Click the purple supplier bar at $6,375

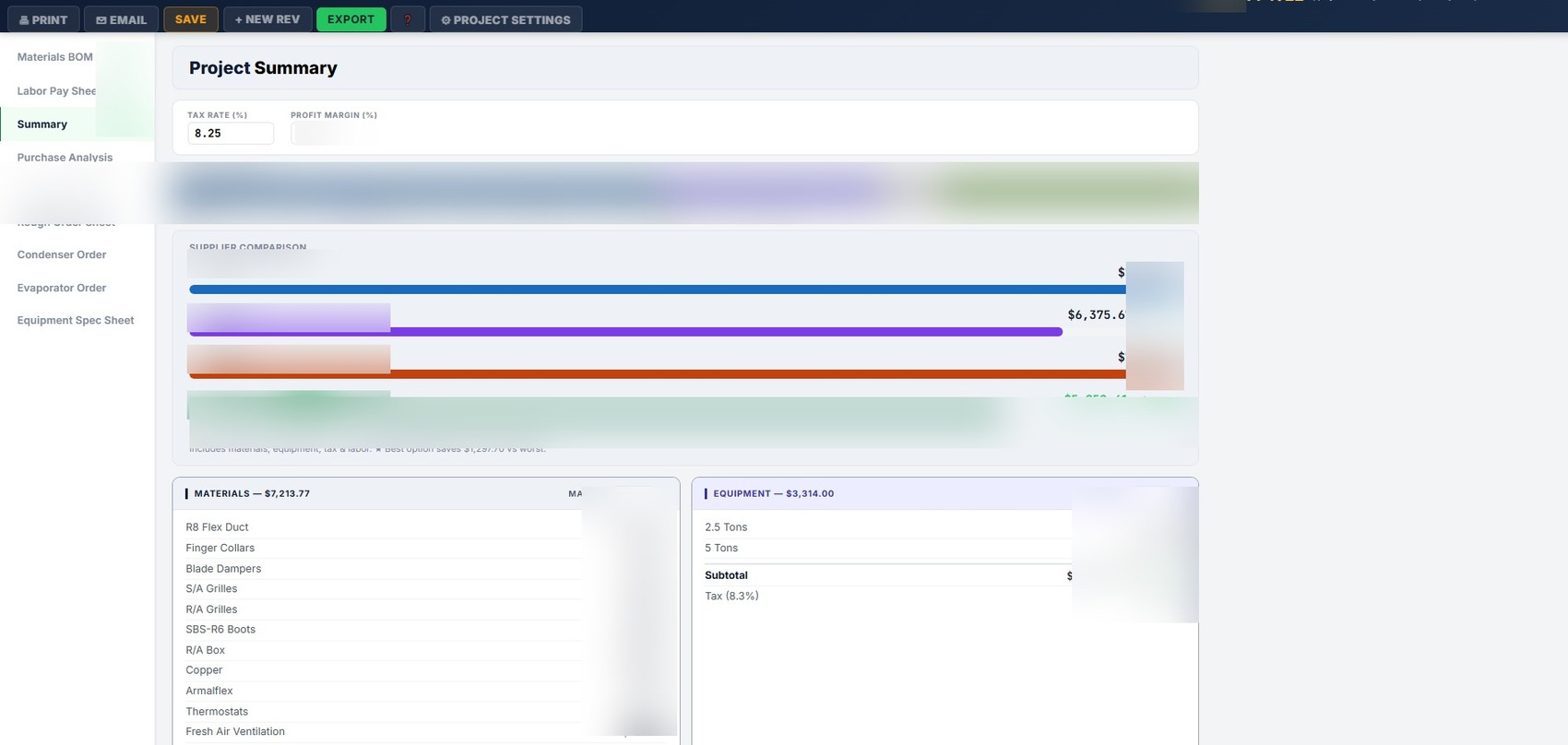(625, 332)
